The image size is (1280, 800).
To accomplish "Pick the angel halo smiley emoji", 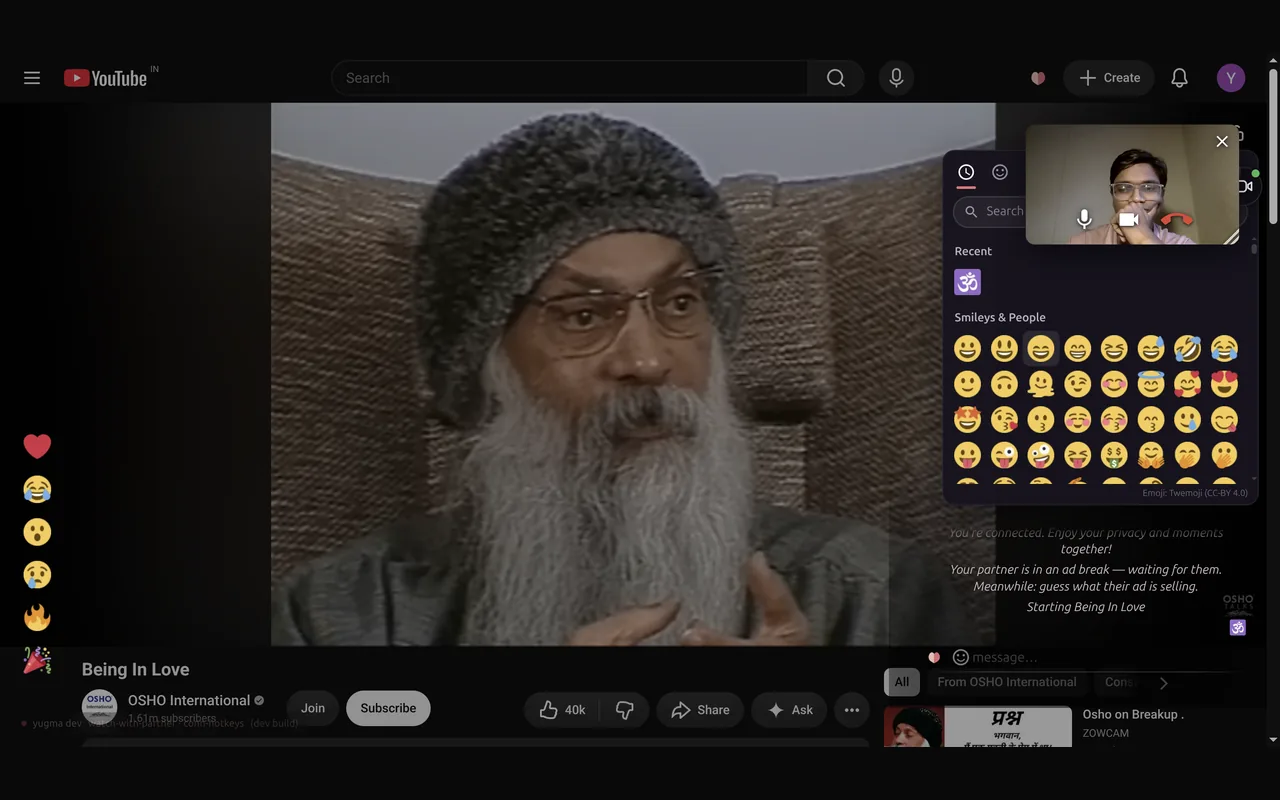I will click(1151, 384).
